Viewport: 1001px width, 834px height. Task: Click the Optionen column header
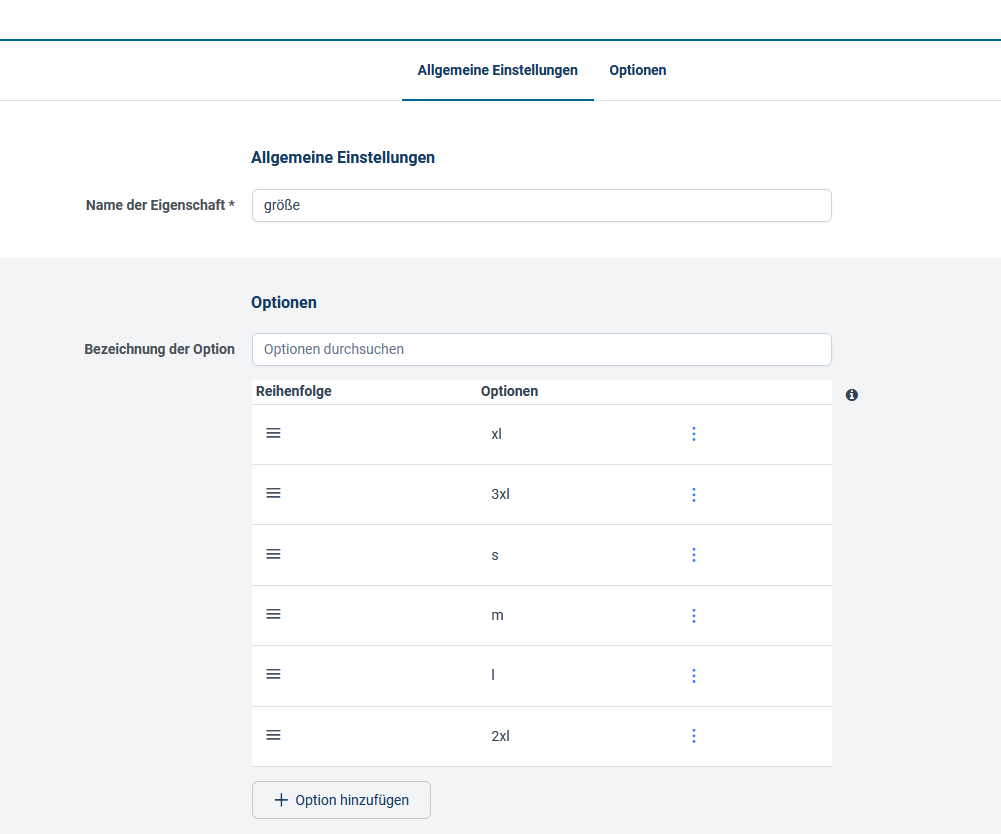pos(509,391)
